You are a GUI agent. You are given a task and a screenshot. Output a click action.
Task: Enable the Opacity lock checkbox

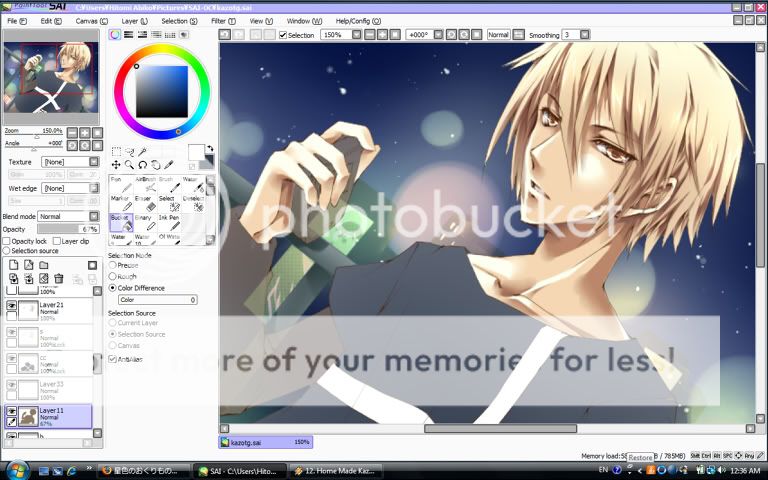[6, 241]
